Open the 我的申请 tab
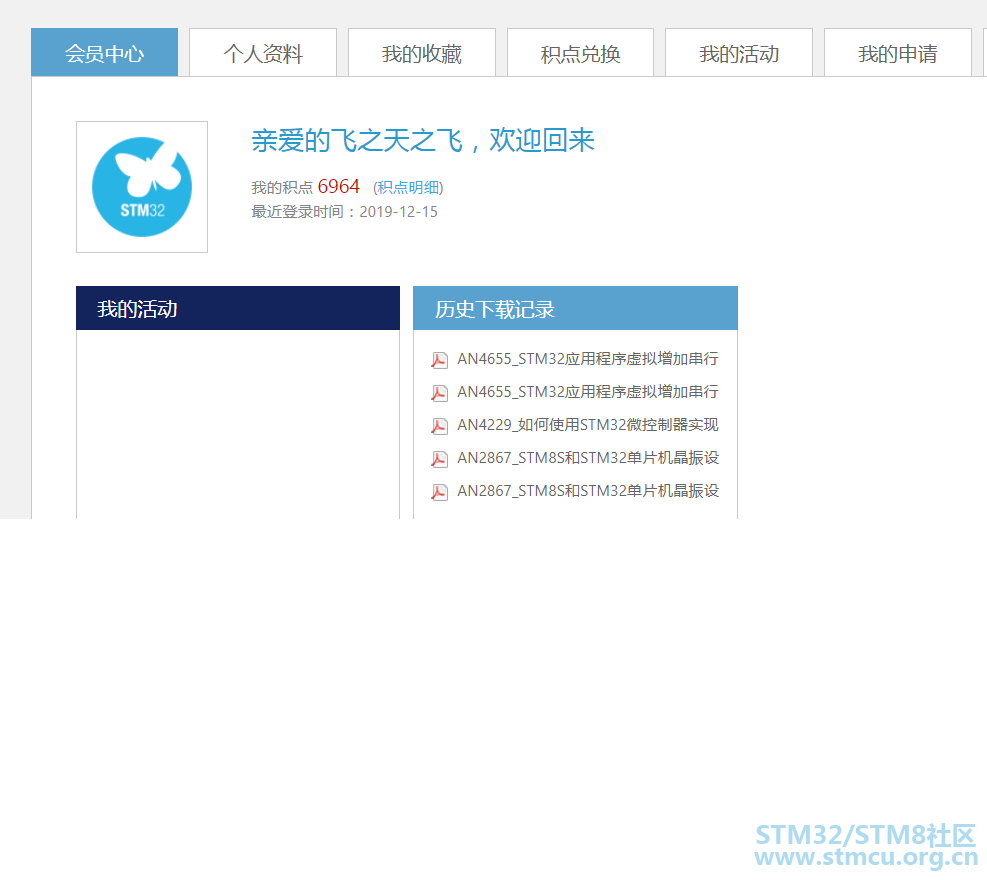The height and width of the screenshot is (880, 987). click(x=898, y=52)
